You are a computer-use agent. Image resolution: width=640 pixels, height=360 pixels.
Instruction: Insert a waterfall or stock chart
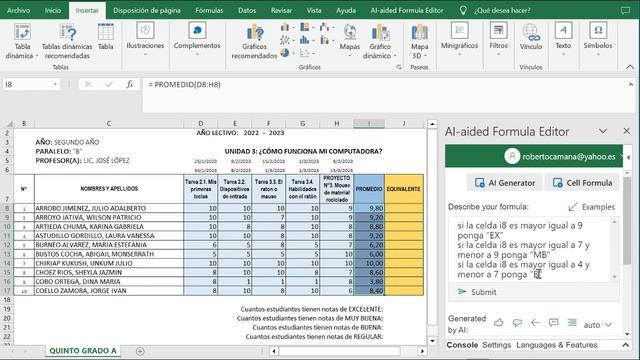[x=325, y=28]
